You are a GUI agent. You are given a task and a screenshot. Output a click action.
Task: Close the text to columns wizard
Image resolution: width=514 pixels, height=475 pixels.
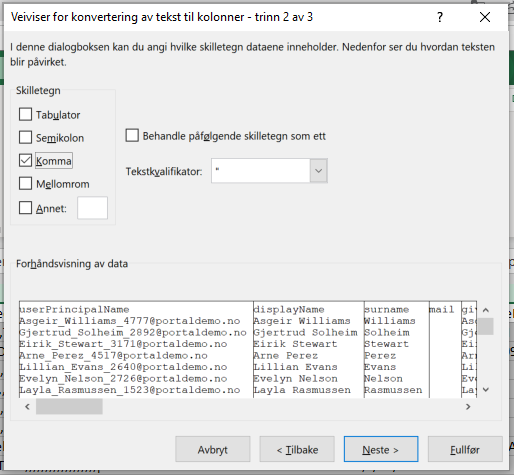click(x=485, y=17)
